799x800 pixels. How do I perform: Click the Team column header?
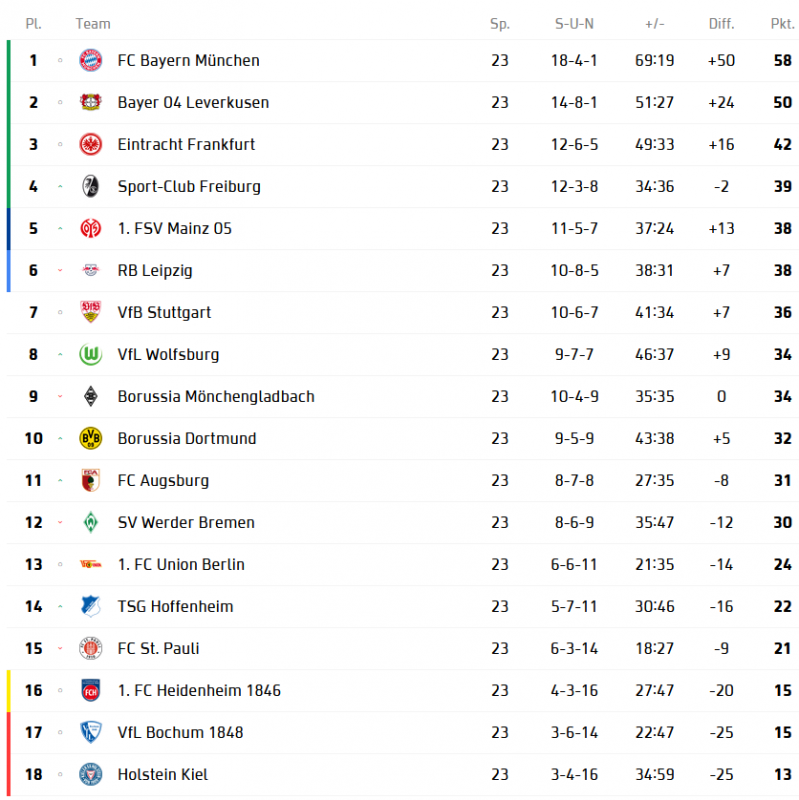pos(93,23)
